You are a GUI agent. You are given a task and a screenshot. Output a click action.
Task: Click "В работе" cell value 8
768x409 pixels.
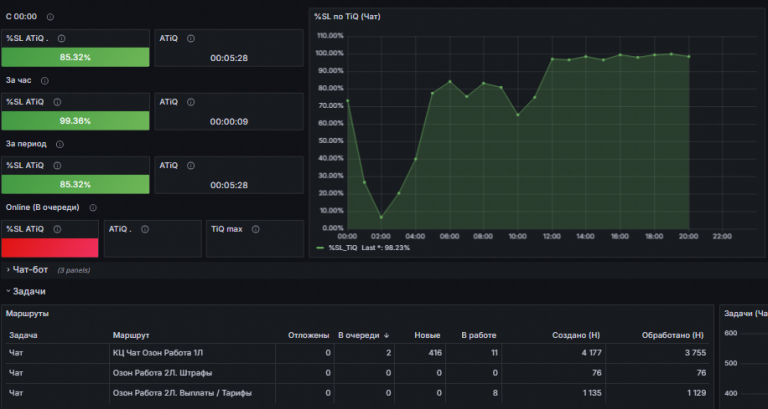(495, 393)
